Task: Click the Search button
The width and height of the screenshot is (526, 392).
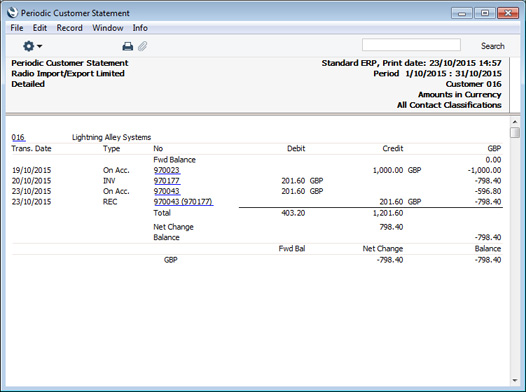Action: pos(492,46)
